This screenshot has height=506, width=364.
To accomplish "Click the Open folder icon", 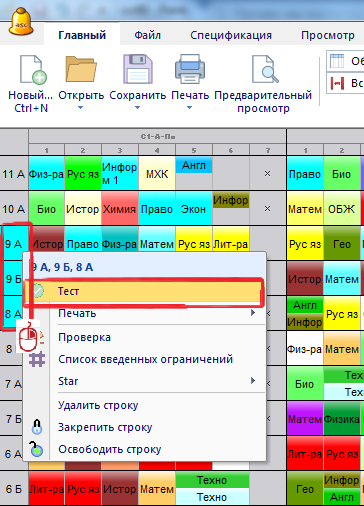I will tap(81, 69).
